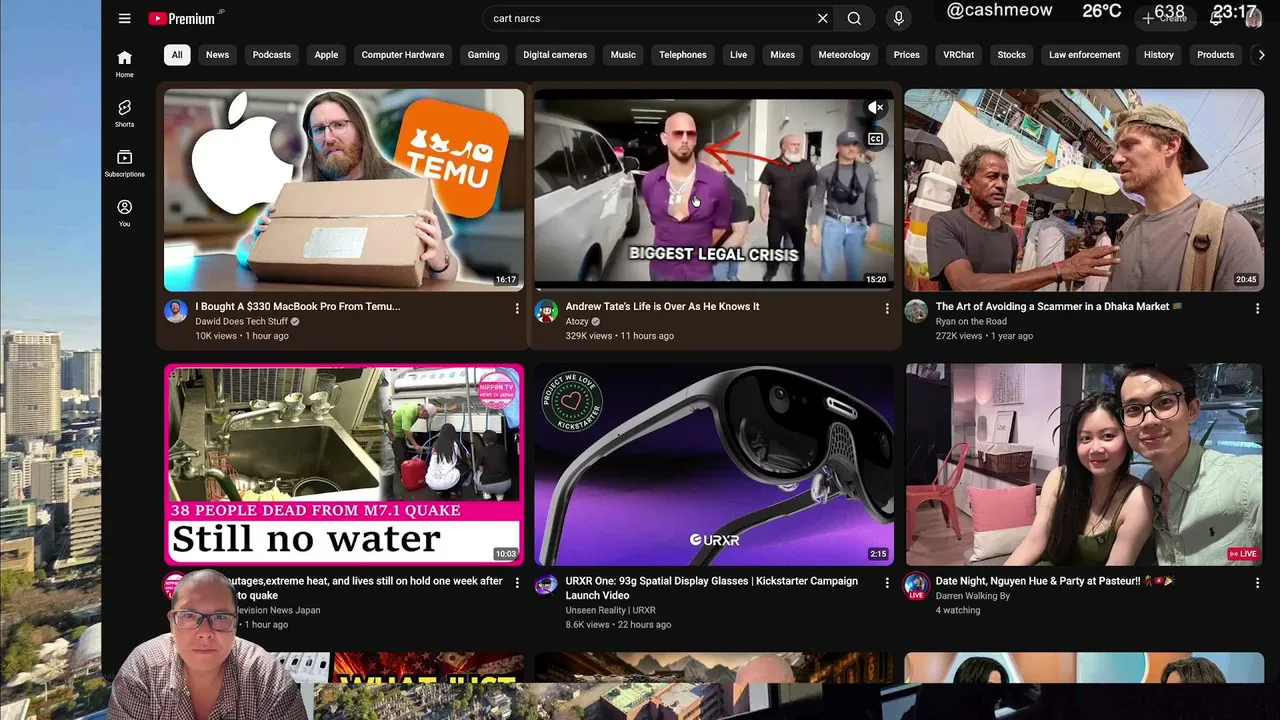Screen dimensions: 1280x720
Task: Clear the search box with the X
Action: click(x=822, y=18)
